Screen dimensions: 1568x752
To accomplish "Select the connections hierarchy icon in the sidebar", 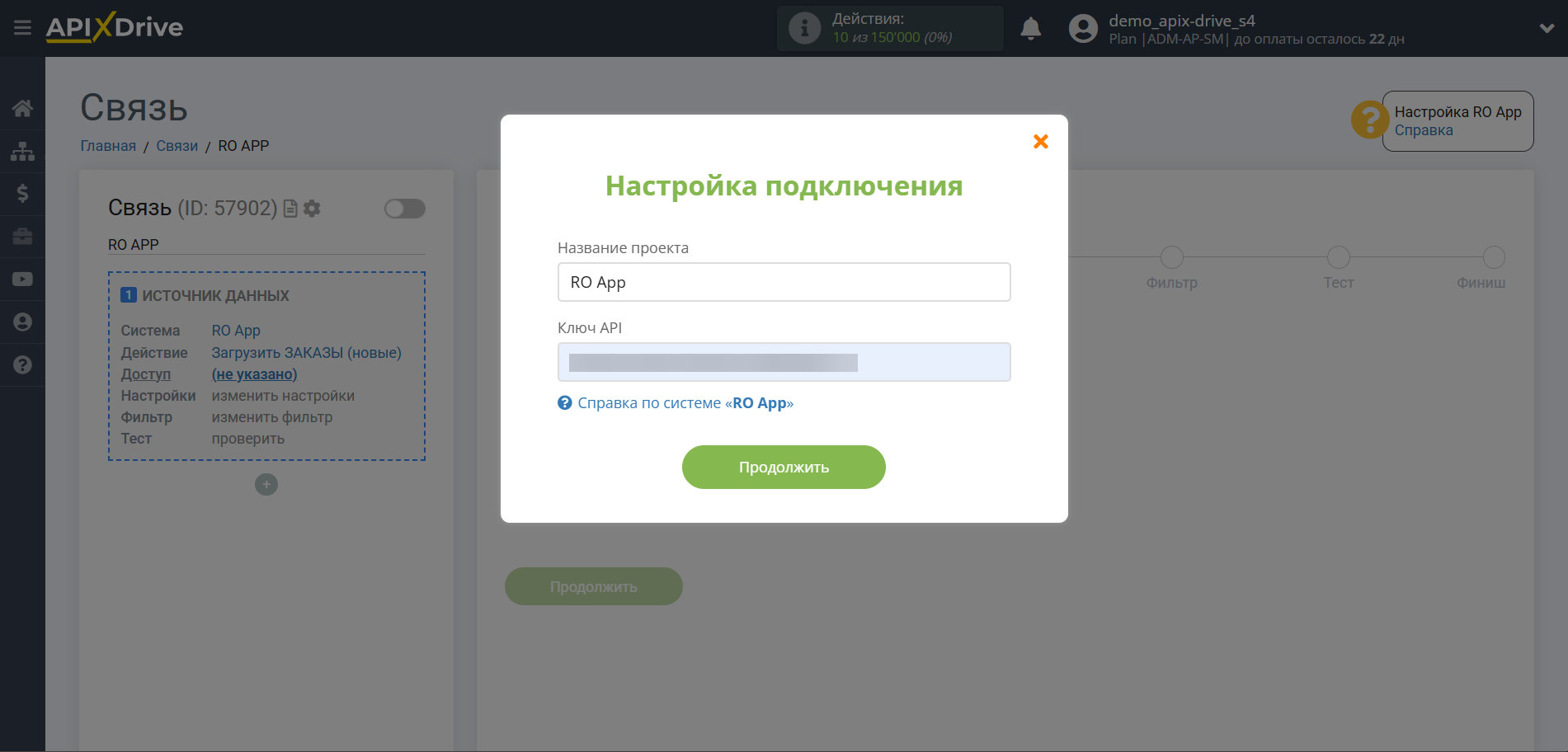I will tap(22, 151).
